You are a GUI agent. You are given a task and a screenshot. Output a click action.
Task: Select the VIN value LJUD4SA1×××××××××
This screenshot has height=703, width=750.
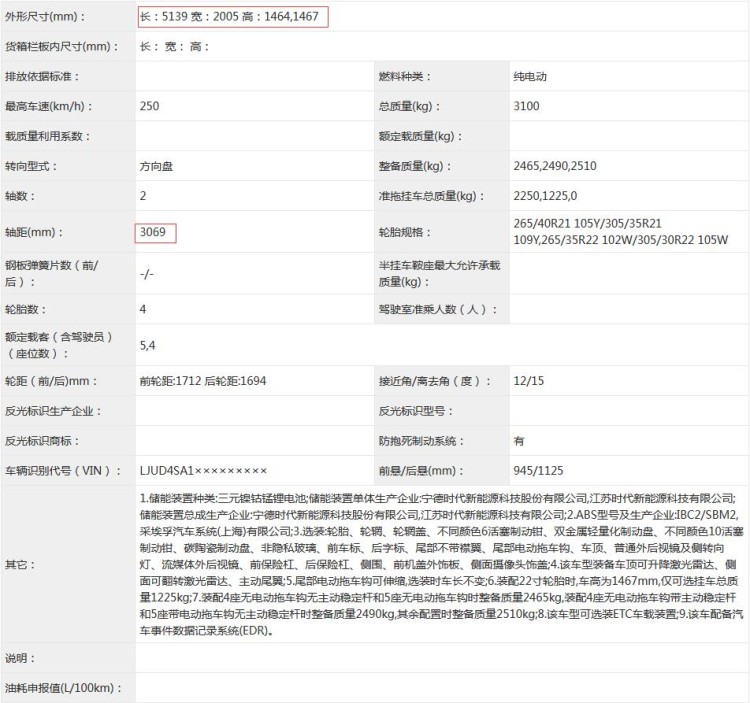coord(203,471)
